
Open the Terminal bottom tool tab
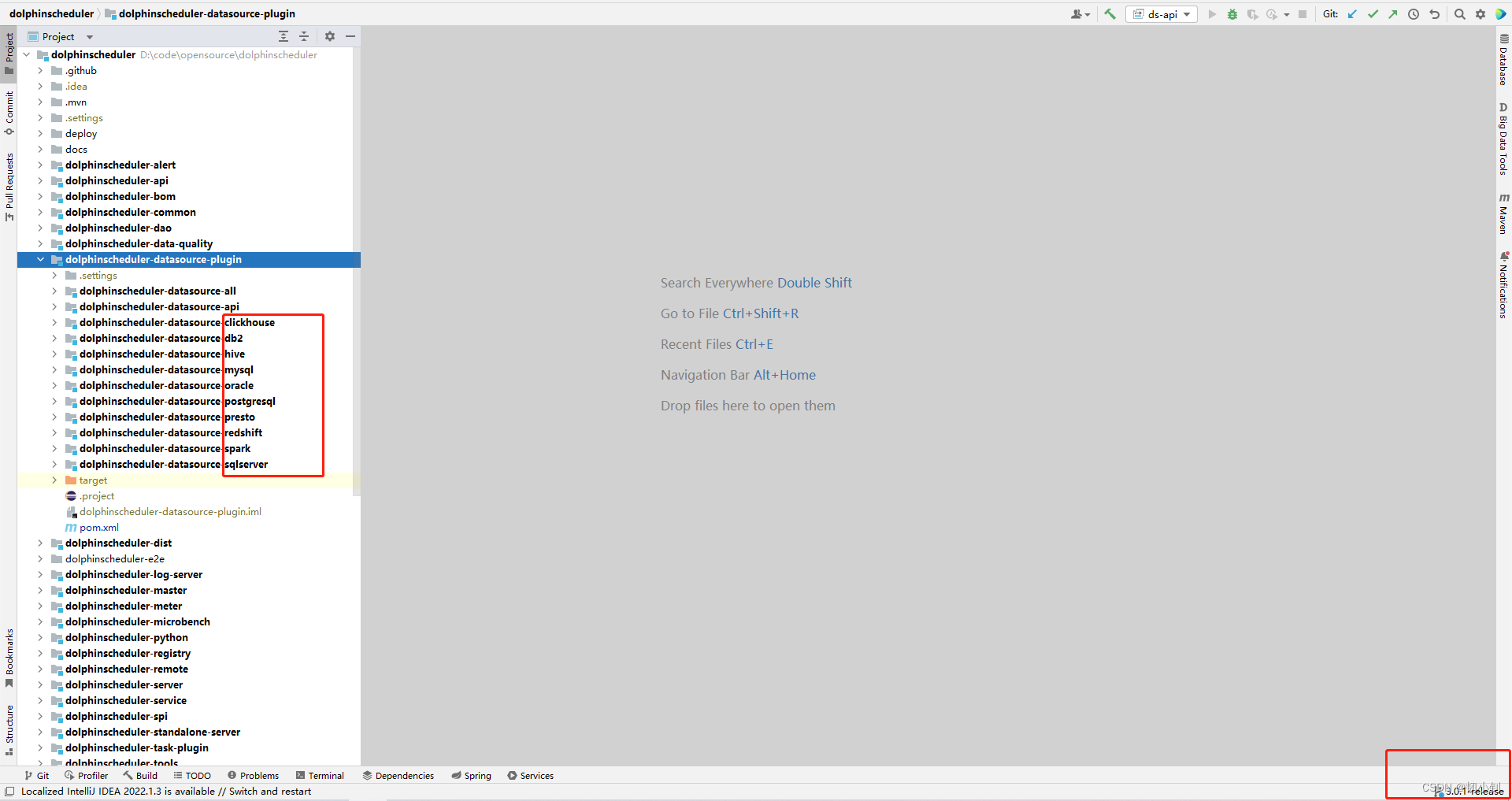click(x=320, y=776)
